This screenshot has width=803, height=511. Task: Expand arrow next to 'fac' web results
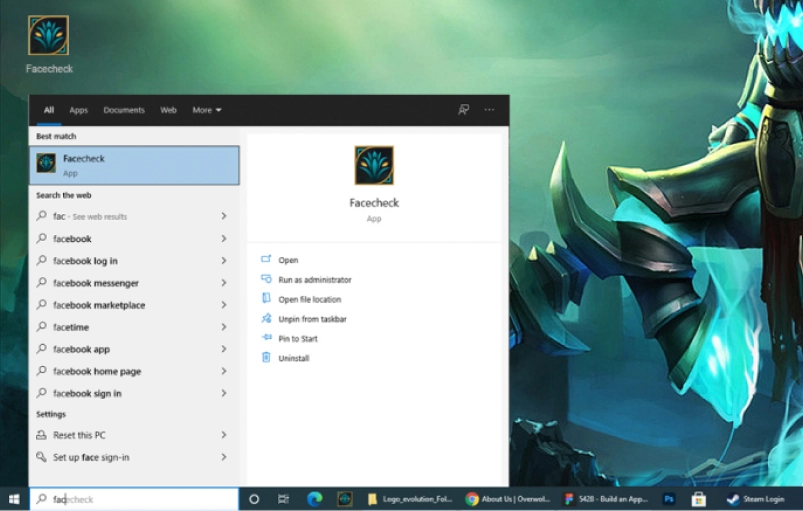coord(224,216)
